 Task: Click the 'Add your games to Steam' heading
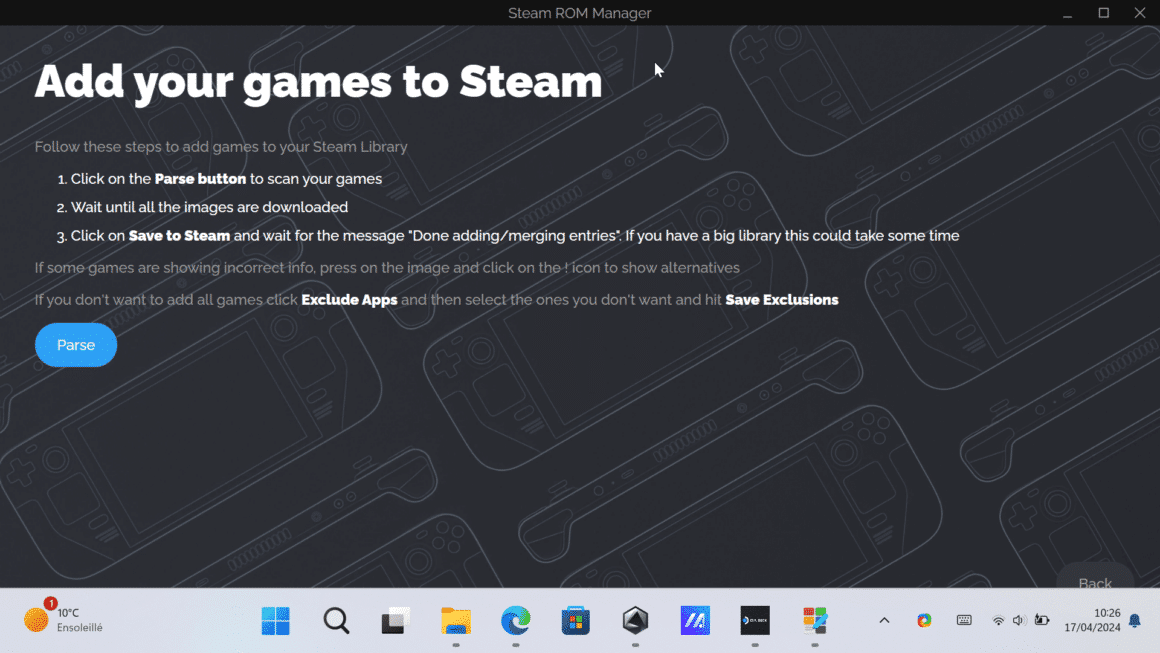point(318,81)
